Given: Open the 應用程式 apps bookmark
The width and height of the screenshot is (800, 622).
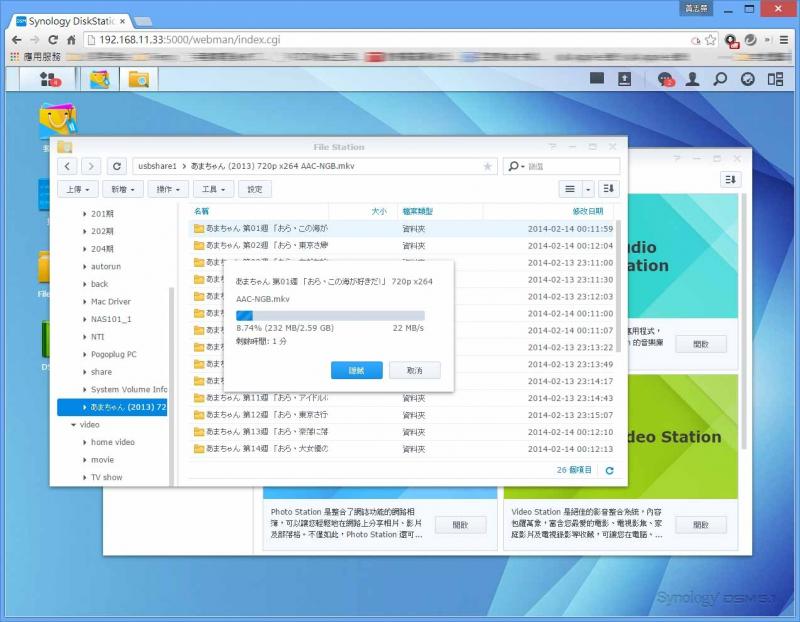Looking at the screenshot, I should pos(35,57).
